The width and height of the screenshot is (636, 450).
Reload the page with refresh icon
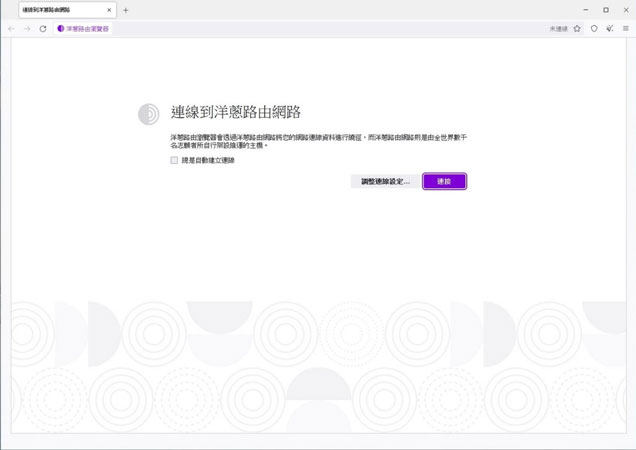[43, 29]
